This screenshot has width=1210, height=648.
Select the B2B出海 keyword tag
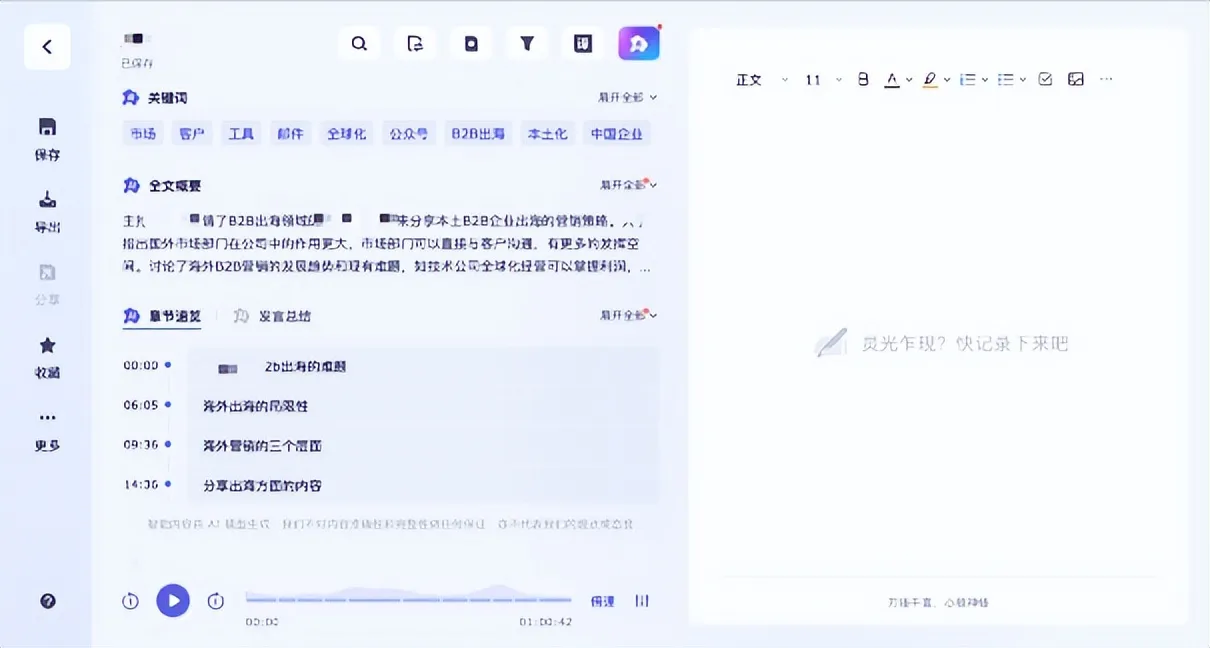click(478, 133)
